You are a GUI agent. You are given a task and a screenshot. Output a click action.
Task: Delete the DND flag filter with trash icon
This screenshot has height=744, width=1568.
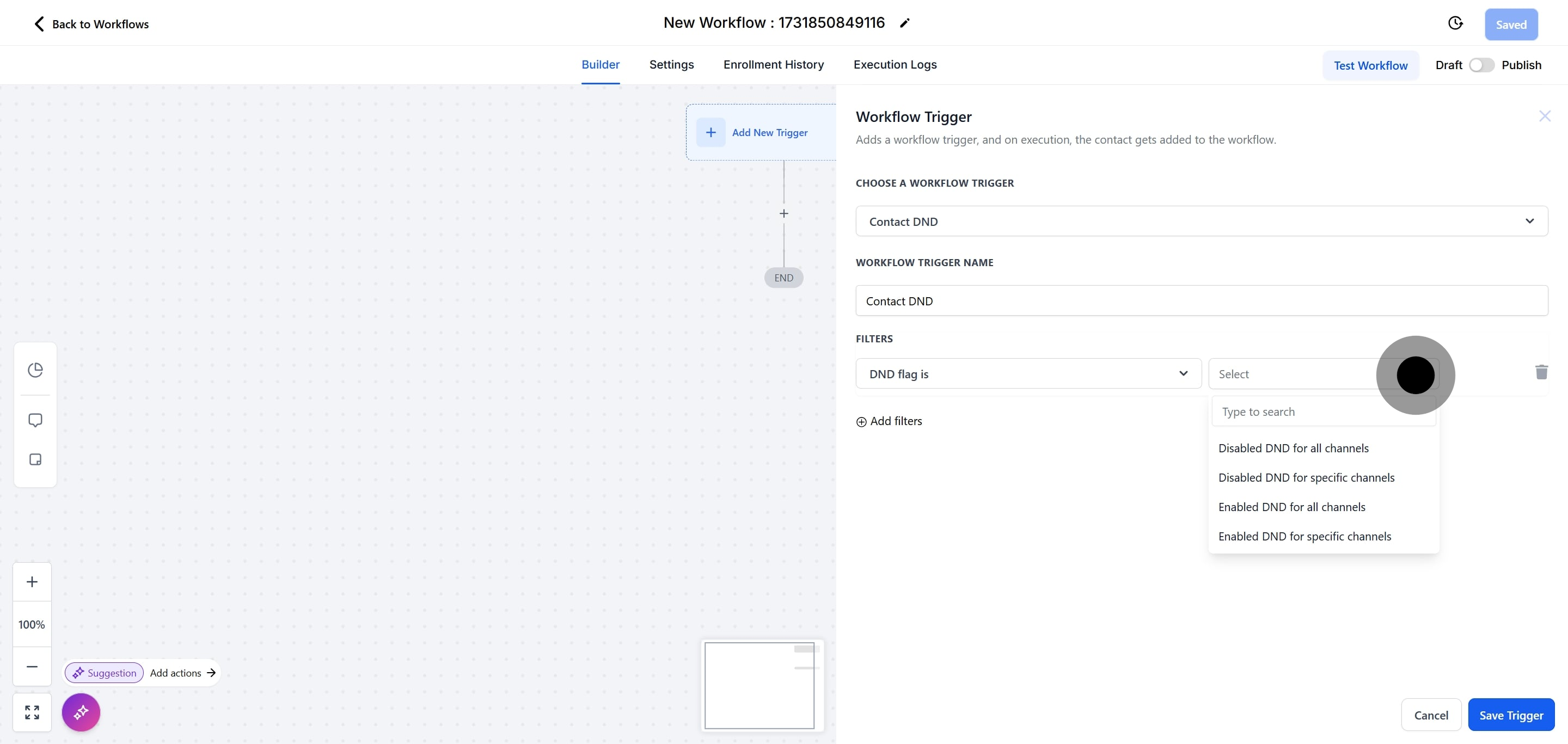click(x=1541, y=372)
